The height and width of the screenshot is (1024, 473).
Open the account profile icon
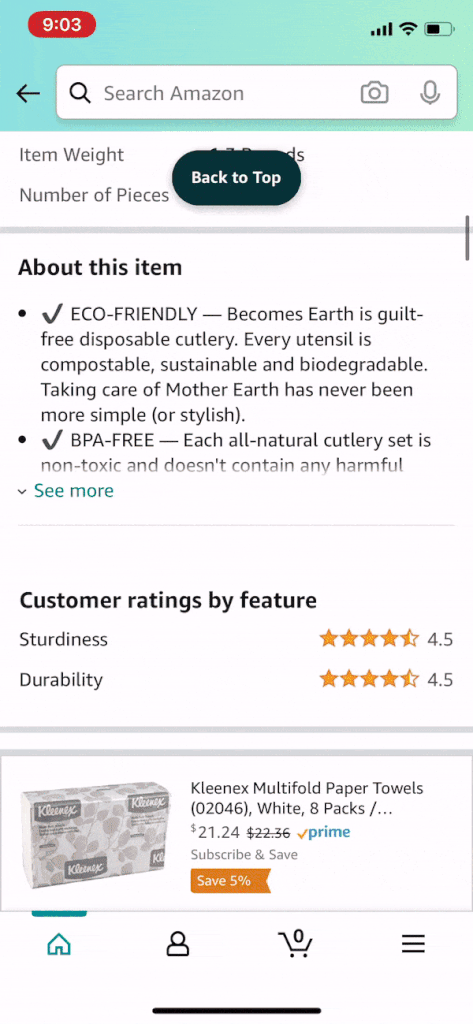pos(178,944)
